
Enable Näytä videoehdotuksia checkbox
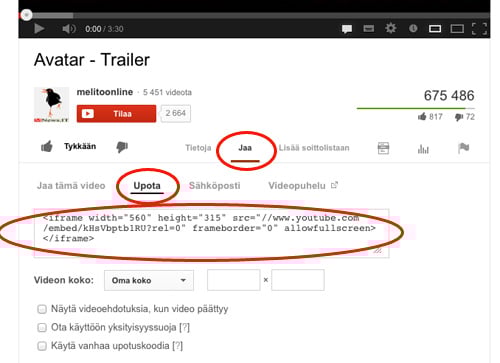point(42,309)
